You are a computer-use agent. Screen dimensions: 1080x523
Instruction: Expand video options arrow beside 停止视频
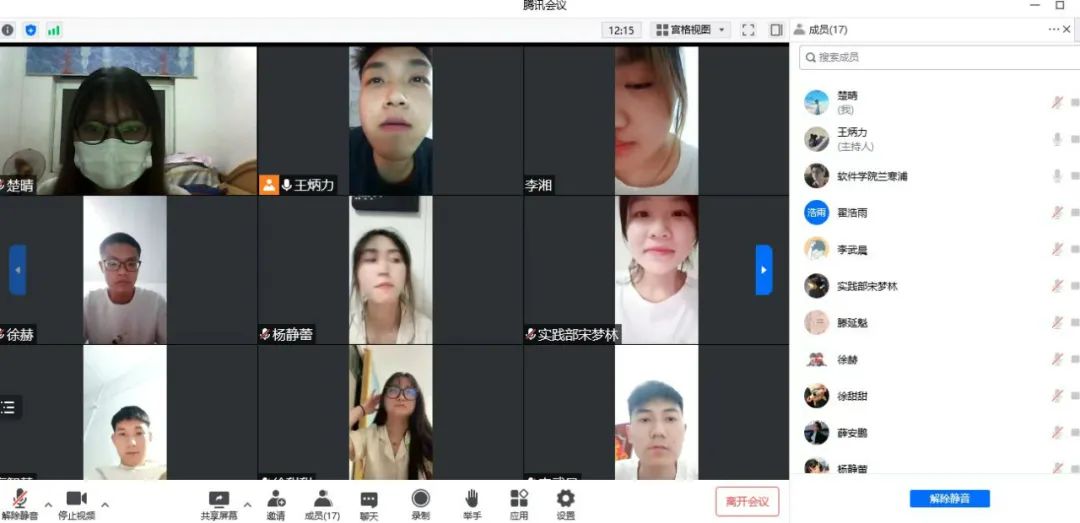[x=105, y=504]
